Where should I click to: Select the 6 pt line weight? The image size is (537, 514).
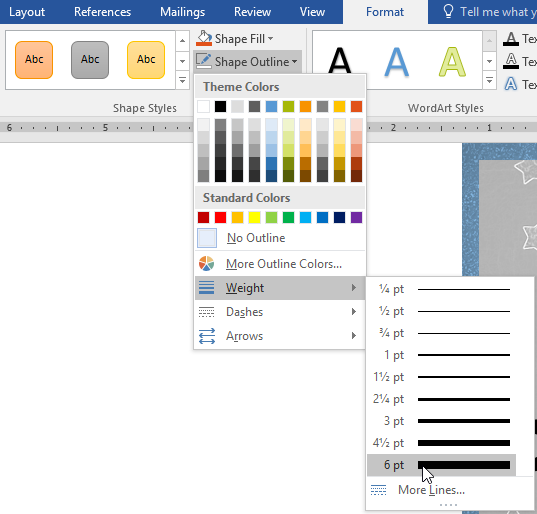tap(441, 465)
